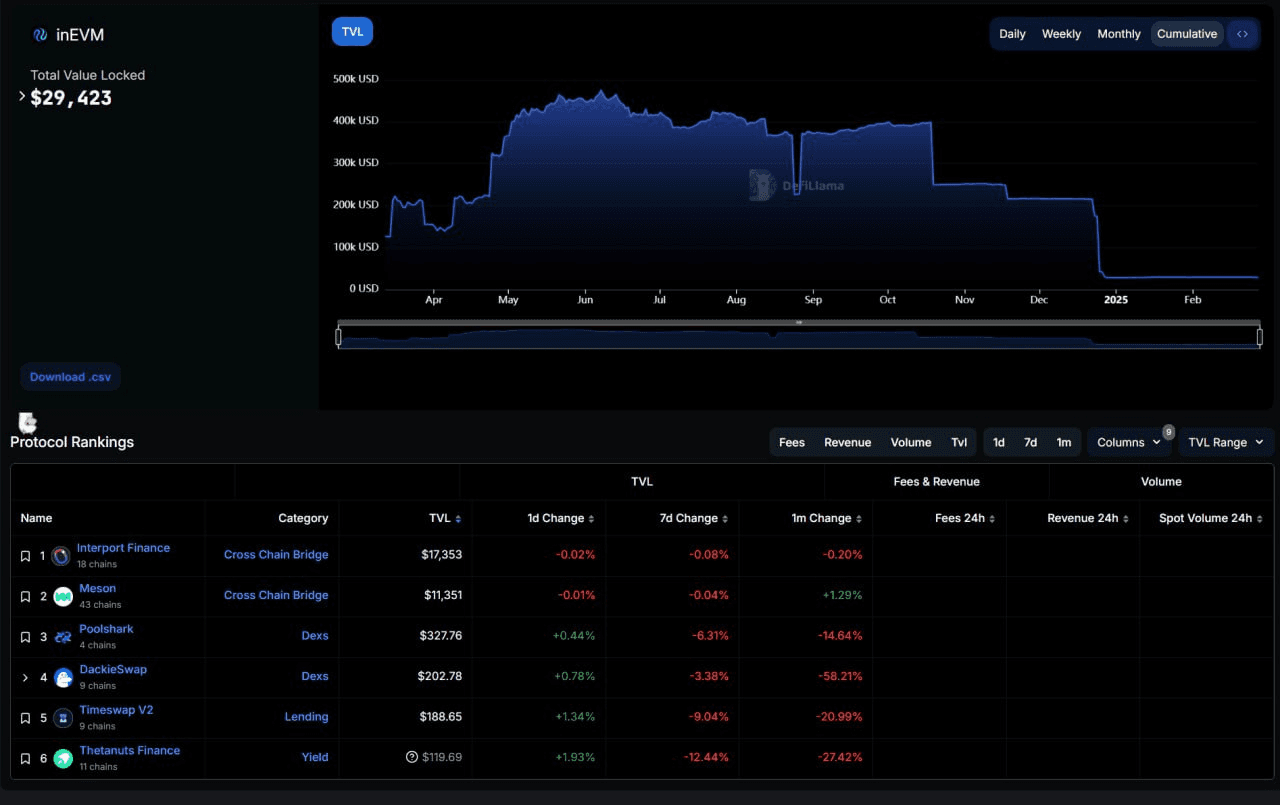Switch chart to Weekly view

pos(1061,34)
